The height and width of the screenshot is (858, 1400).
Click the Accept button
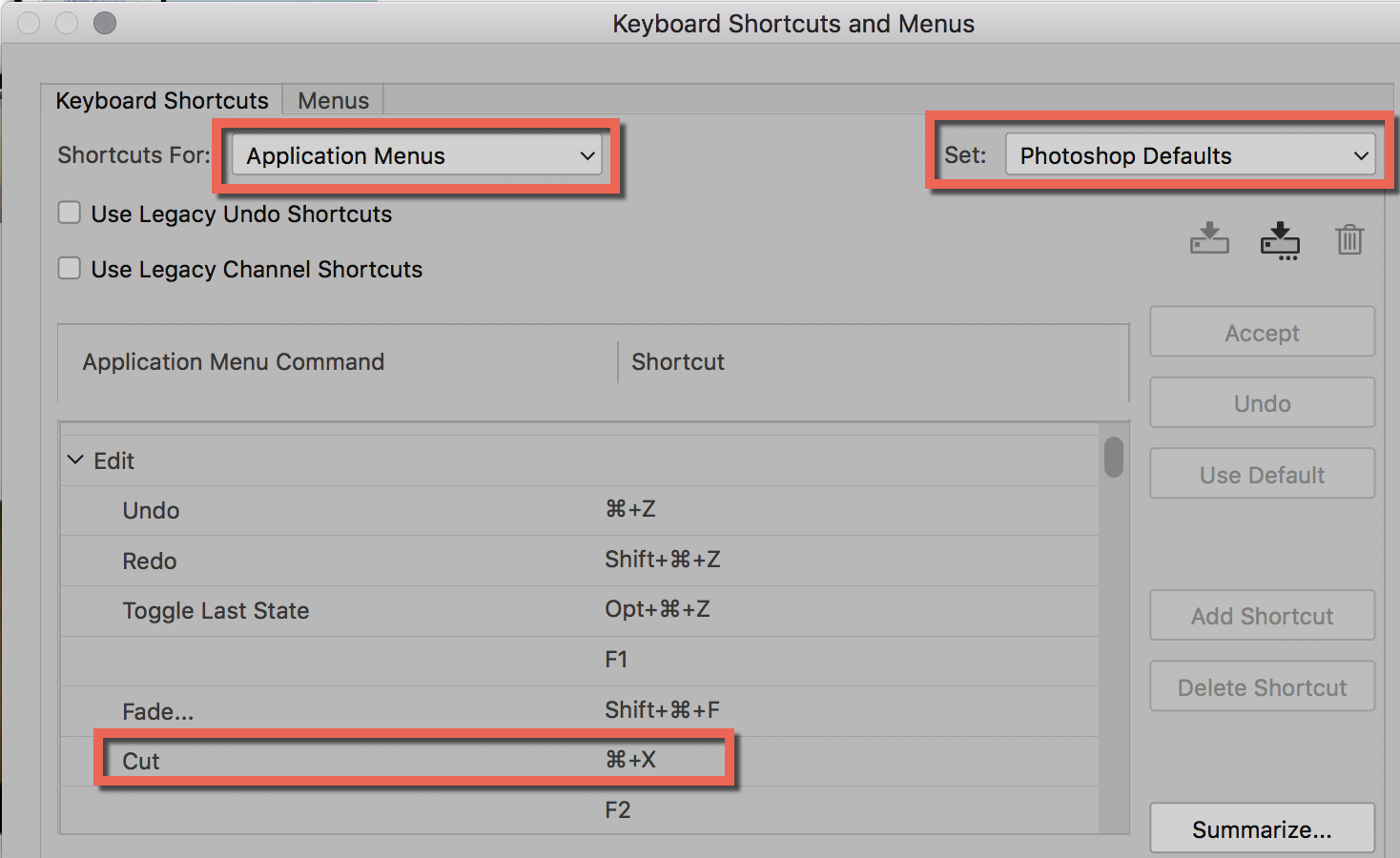coord(1262,332)
